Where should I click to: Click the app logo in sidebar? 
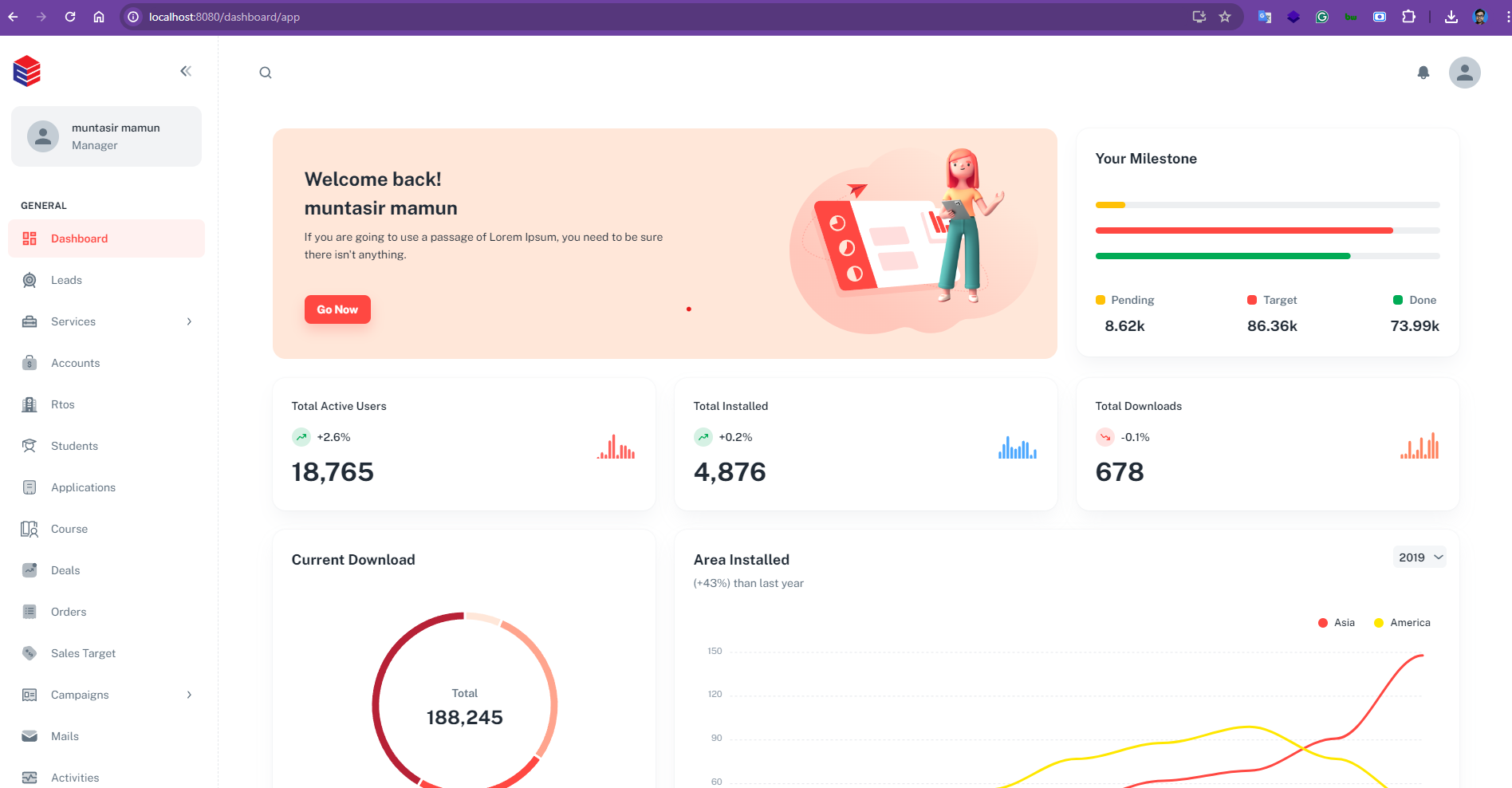[27, 71]
